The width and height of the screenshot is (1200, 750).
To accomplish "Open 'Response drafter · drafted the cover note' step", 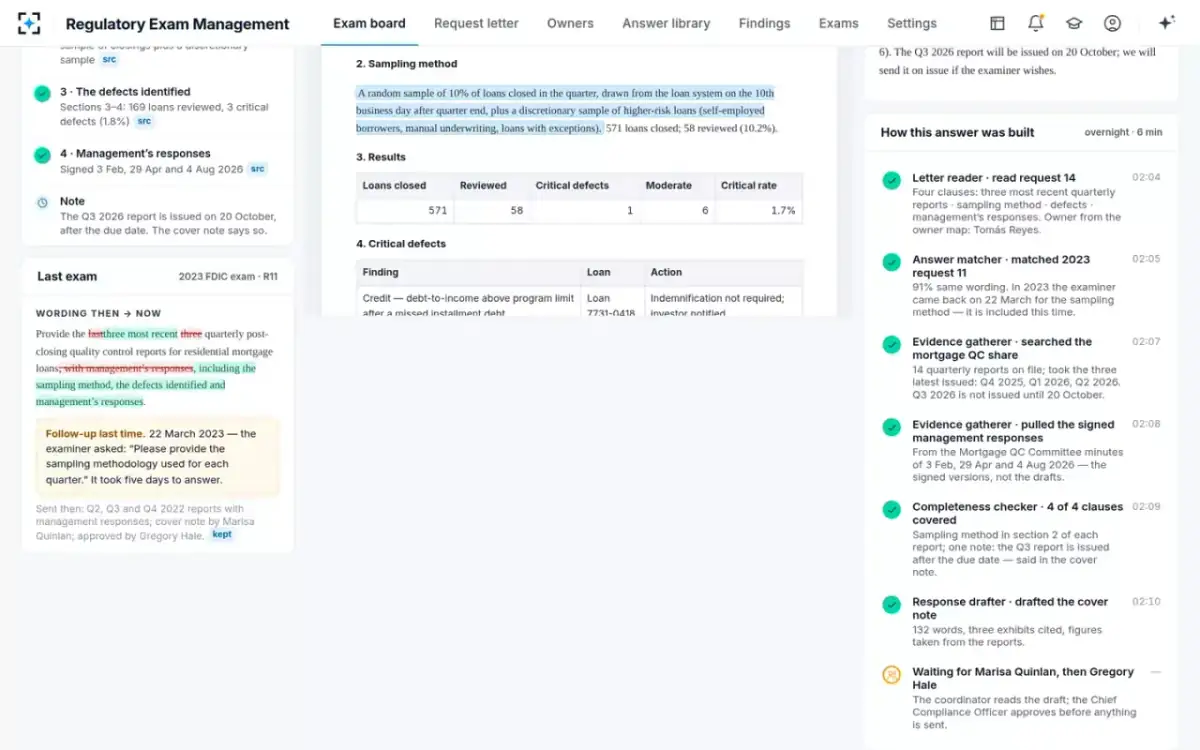I will pyautogui.click(x=1010, y=608).
